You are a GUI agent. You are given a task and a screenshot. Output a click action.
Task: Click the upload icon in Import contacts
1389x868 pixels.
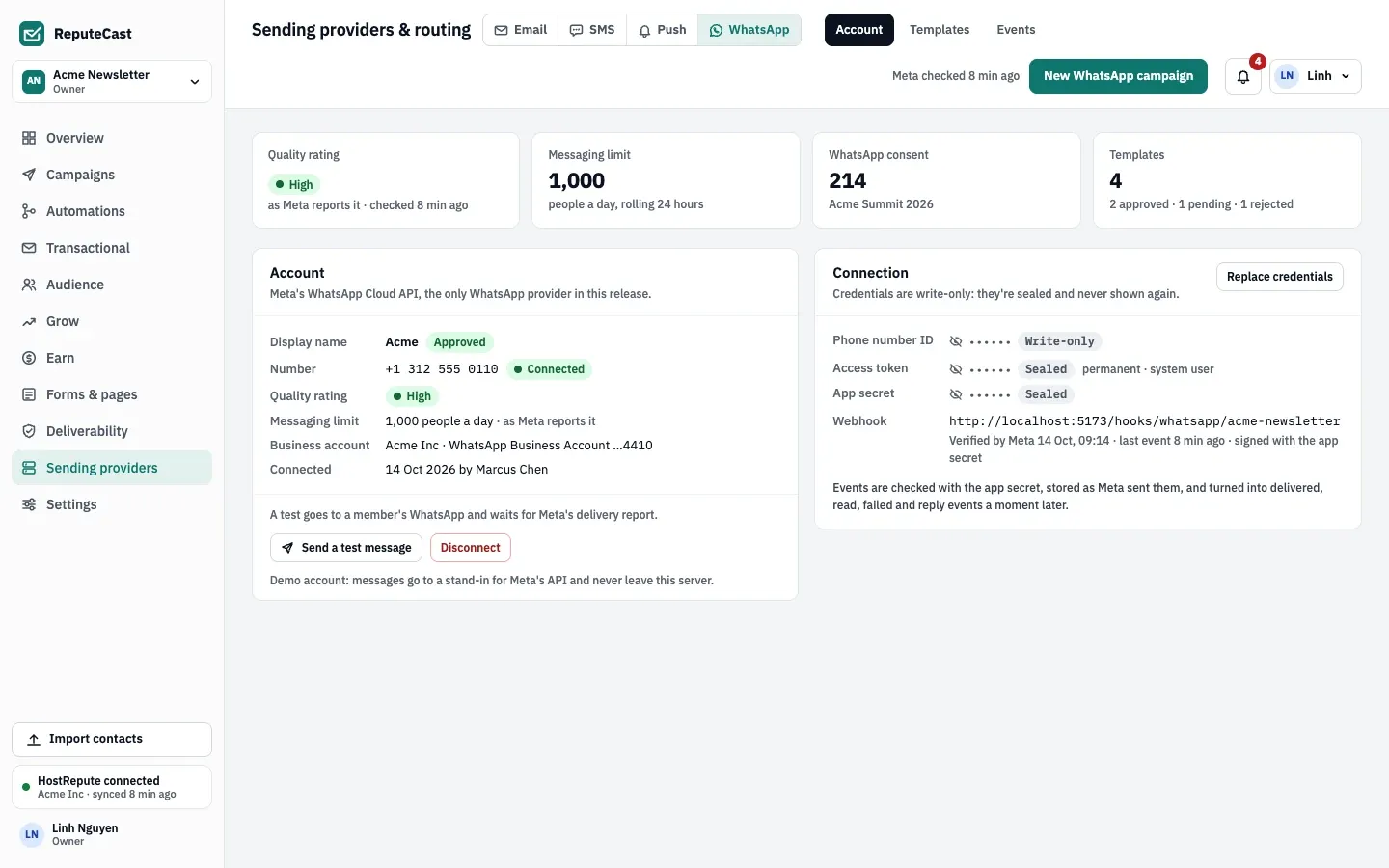tap(34, 739)
